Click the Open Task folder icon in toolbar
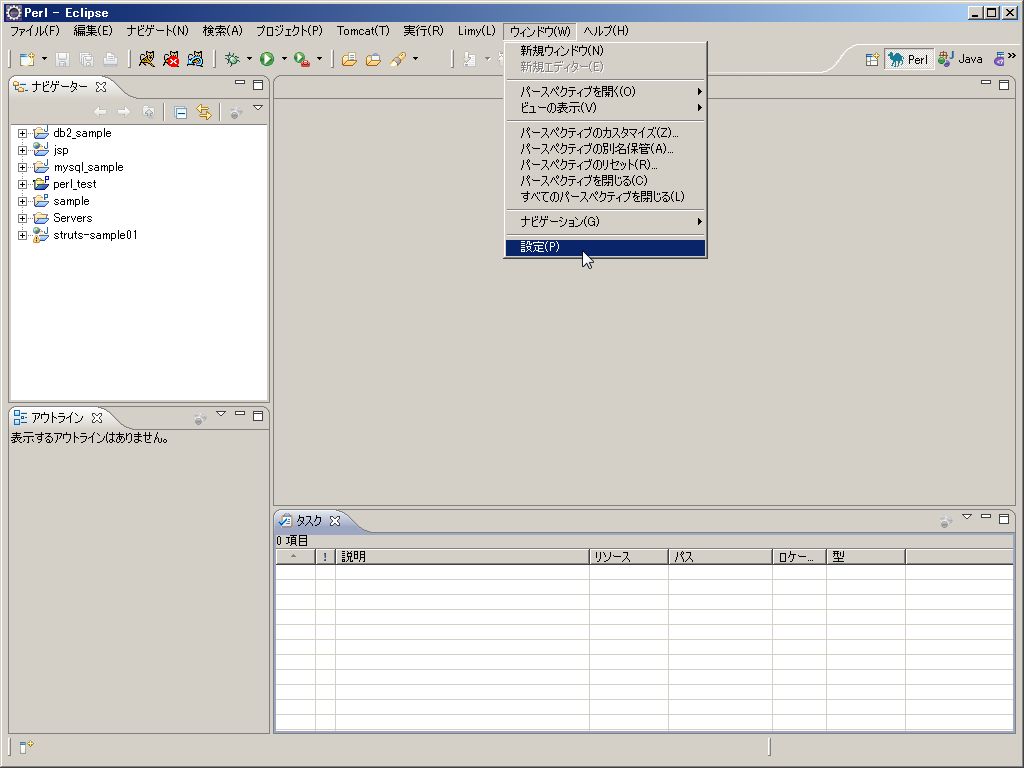1024x768 pixels. (374, 59)
